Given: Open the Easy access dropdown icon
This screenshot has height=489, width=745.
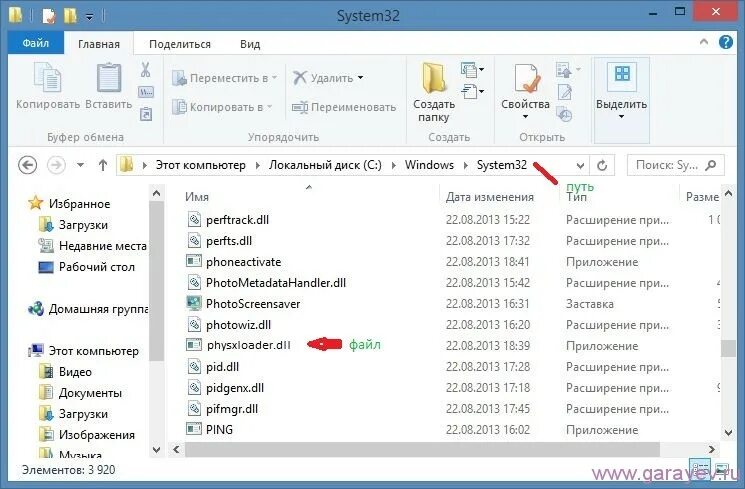Looking at the screenshot, I should [x=472, y=91].
